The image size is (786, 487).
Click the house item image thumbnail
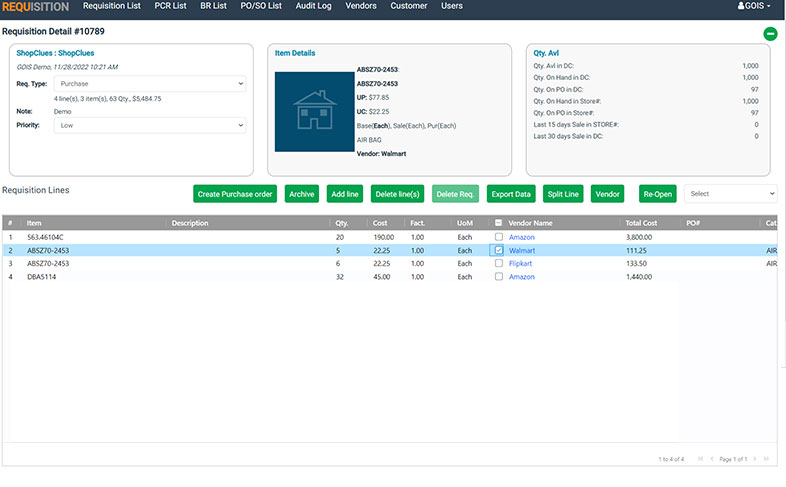click(x=314, y=111)
